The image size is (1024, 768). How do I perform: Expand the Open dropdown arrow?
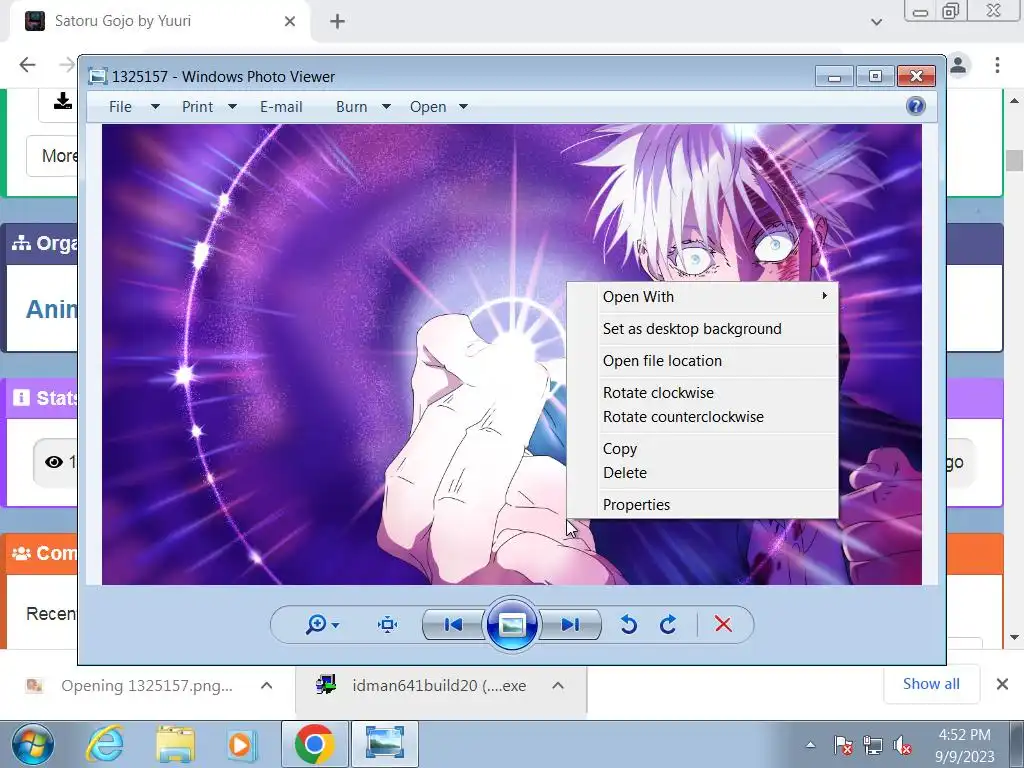point(464,106)
